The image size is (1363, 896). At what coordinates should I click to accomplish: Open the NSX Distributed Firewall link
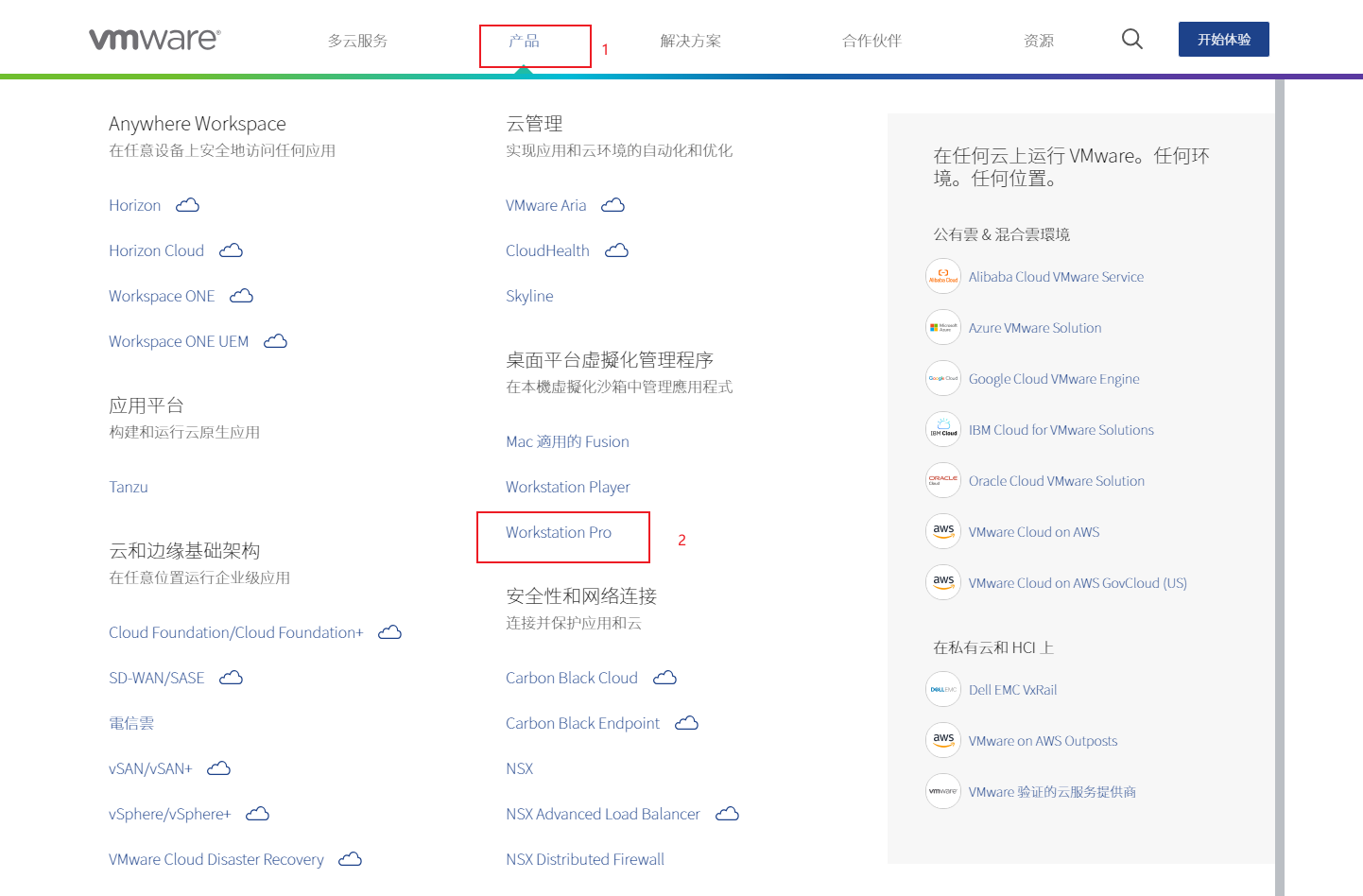[x=585, y=859]
